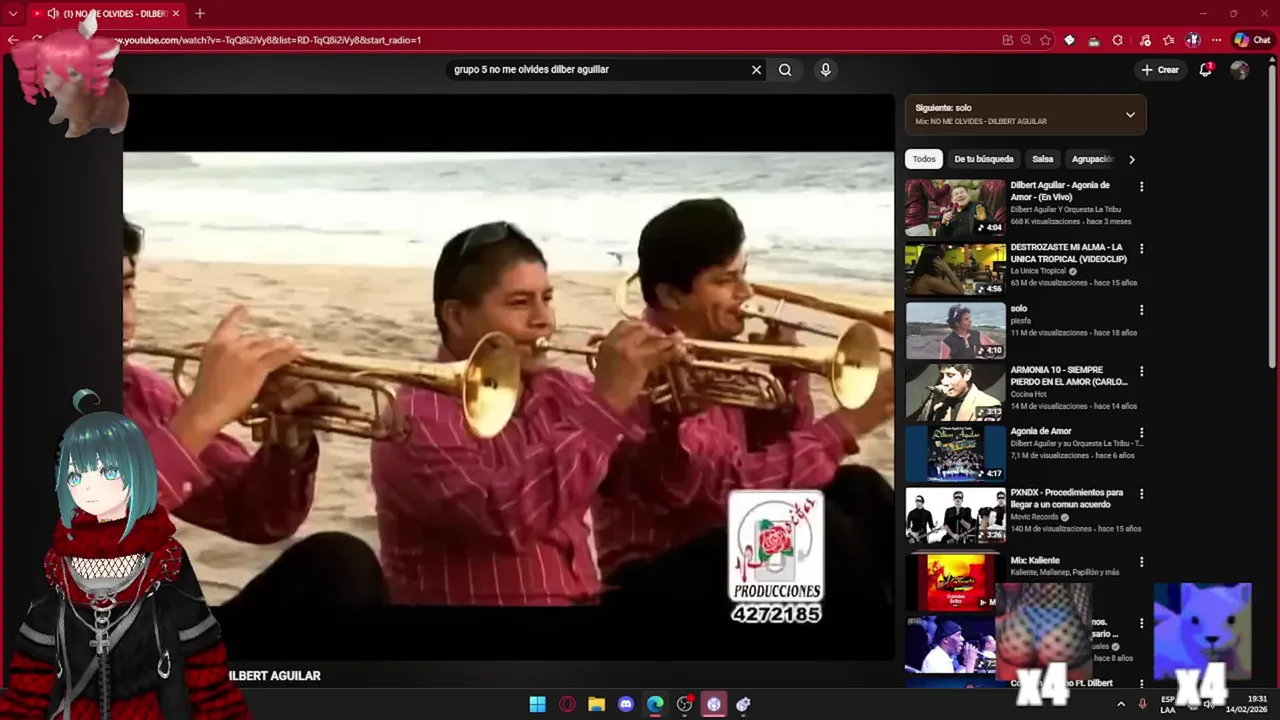Open YouTube account avatar menu
The image size is (1280, 720).
[1240, 70]
